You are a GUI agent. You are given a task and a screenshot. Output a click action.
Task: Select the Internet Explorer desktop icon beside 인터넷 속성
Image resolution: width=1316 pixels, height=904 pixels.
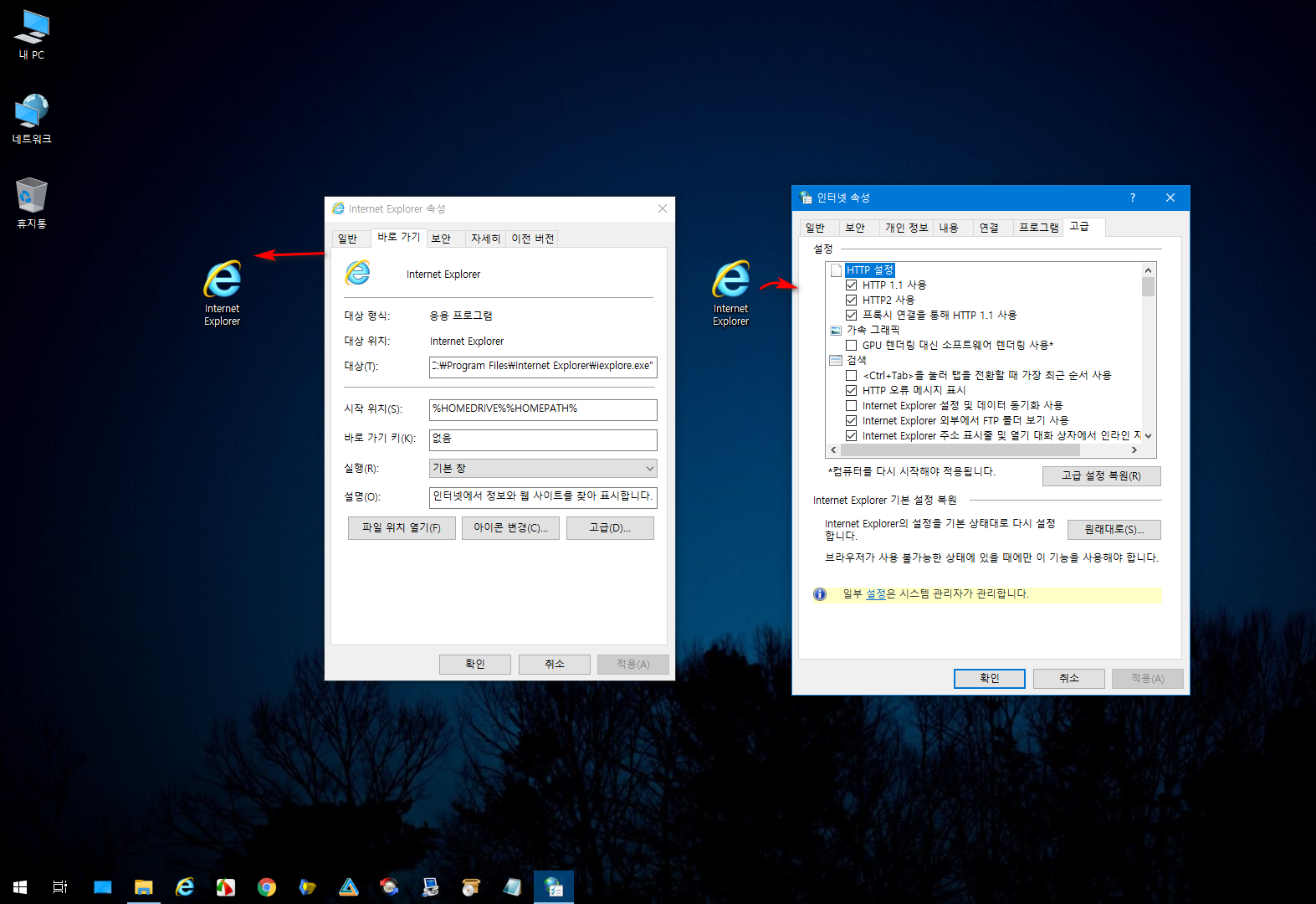pos(731,292)
